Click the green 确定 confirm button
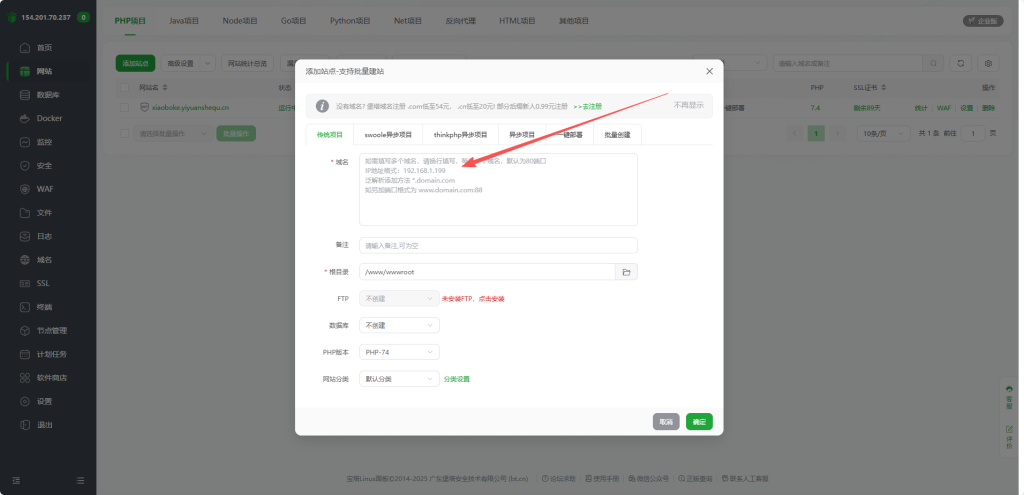The width and height of the screenshot is (1024, 495). tap(699, 422)
